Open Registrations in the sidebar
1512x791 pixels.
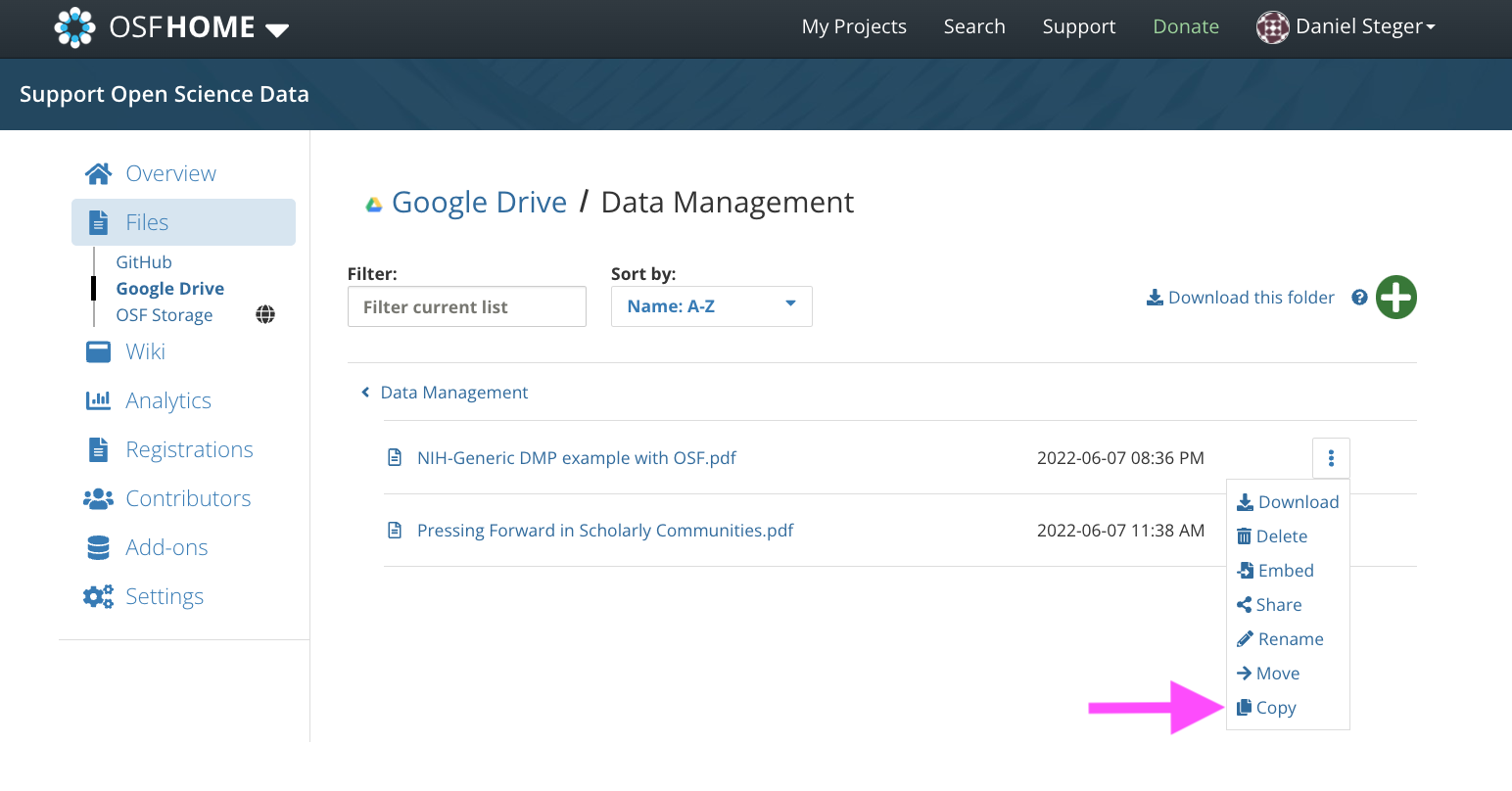189,449
